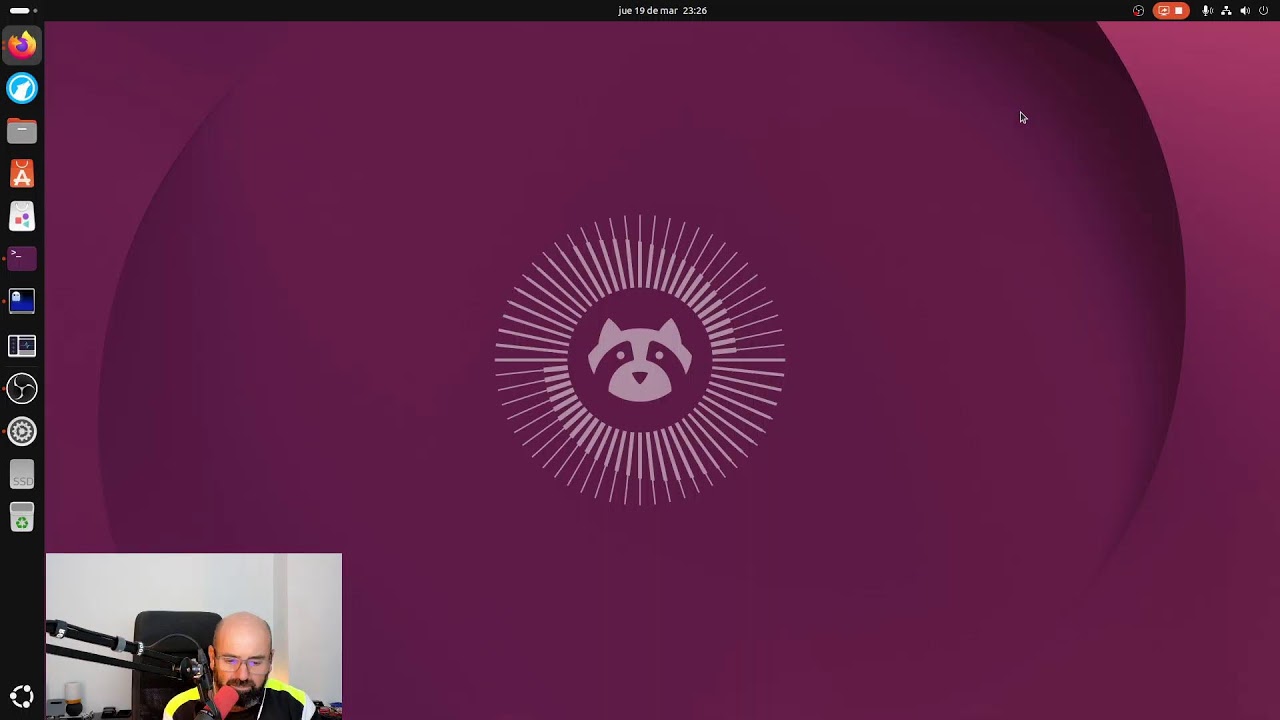Open the Terminal from the dock
This screenshot has width=1280, height=720.
click(22, 259)
